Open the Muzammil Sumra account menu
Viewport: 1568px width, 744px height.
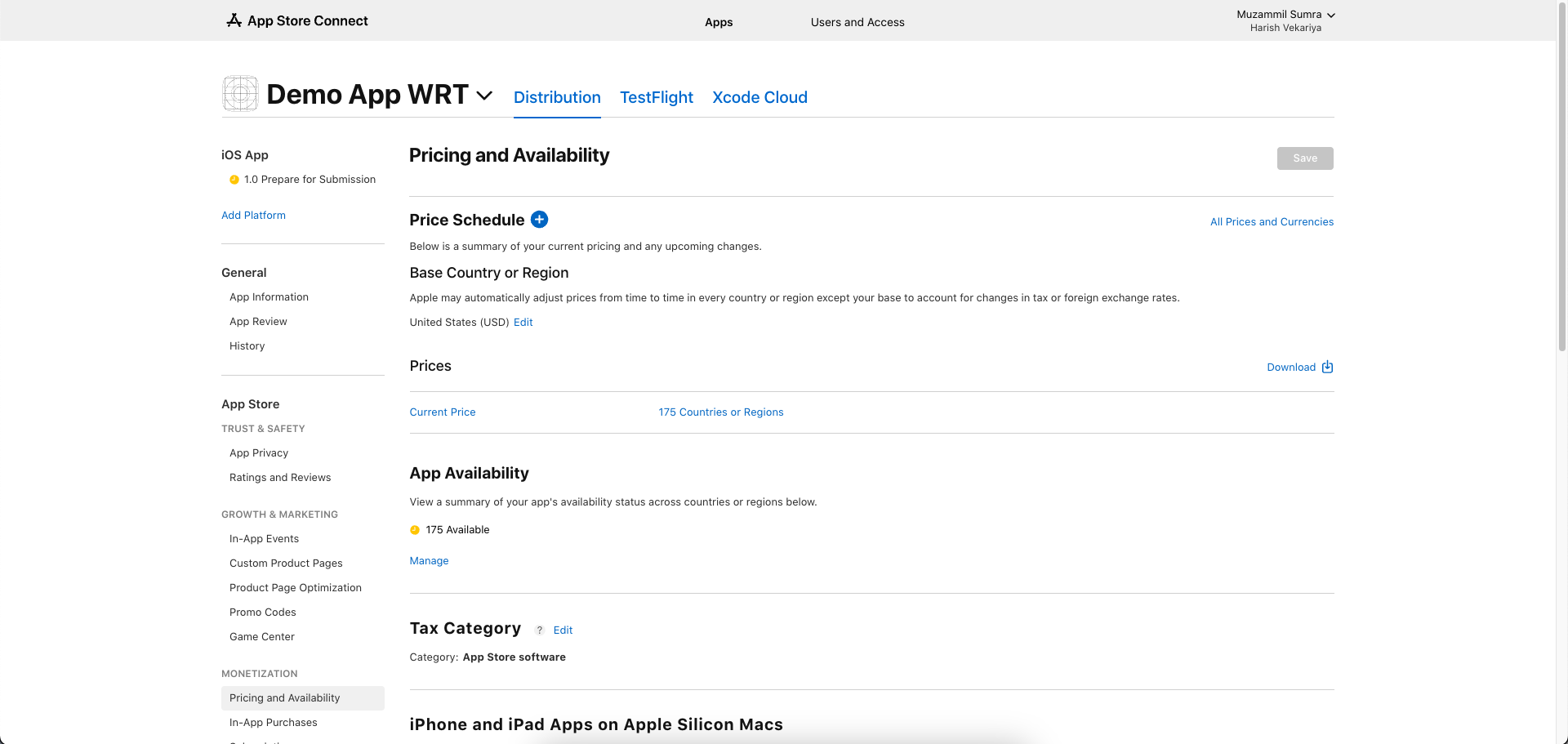click(x=1285, y=15)
